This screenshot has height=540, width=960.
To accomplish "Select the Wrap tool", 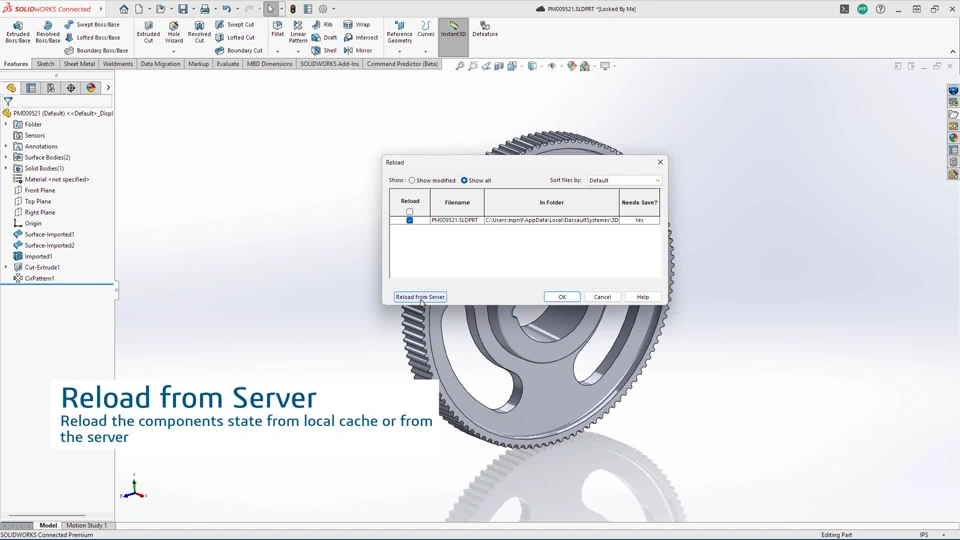I will pos(357,24).
